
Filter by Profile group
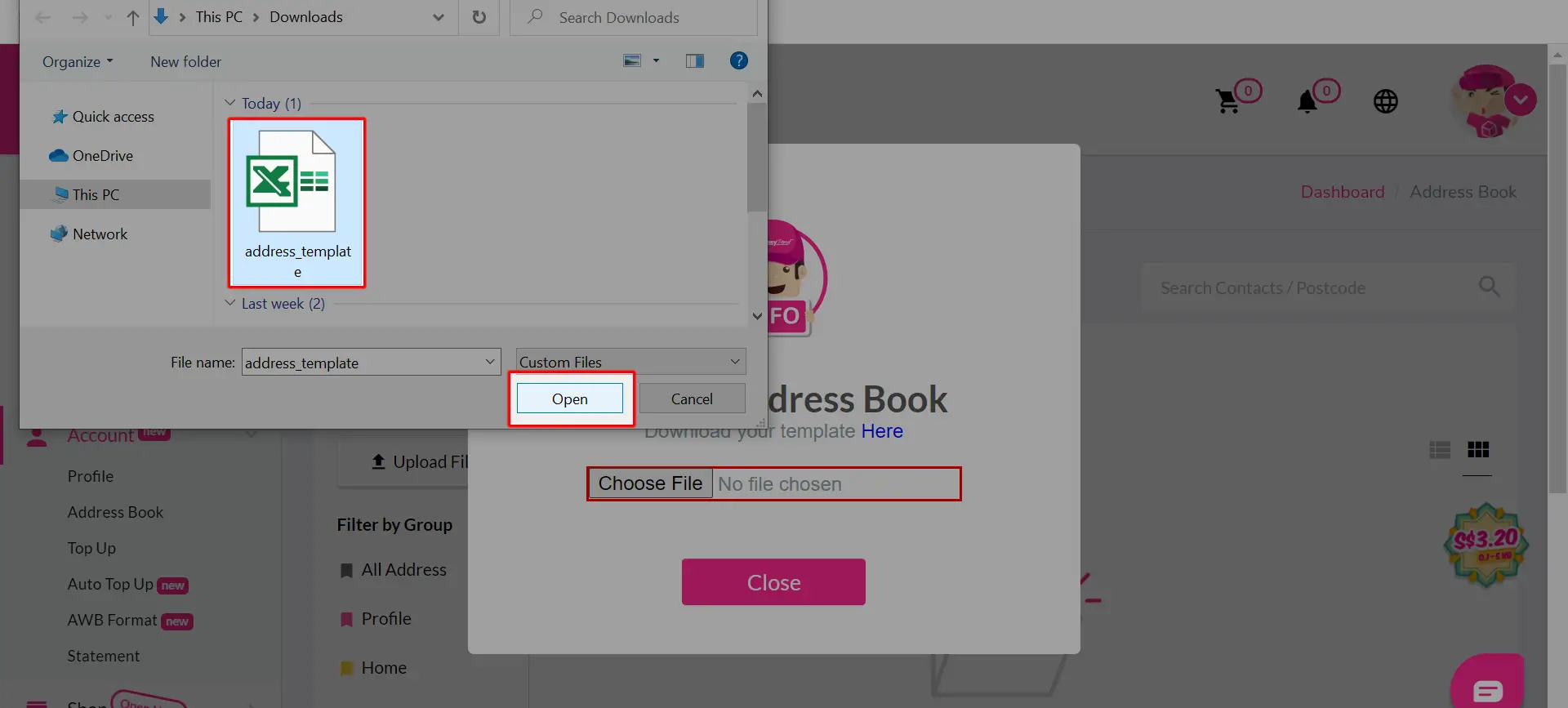coord(376,619)
